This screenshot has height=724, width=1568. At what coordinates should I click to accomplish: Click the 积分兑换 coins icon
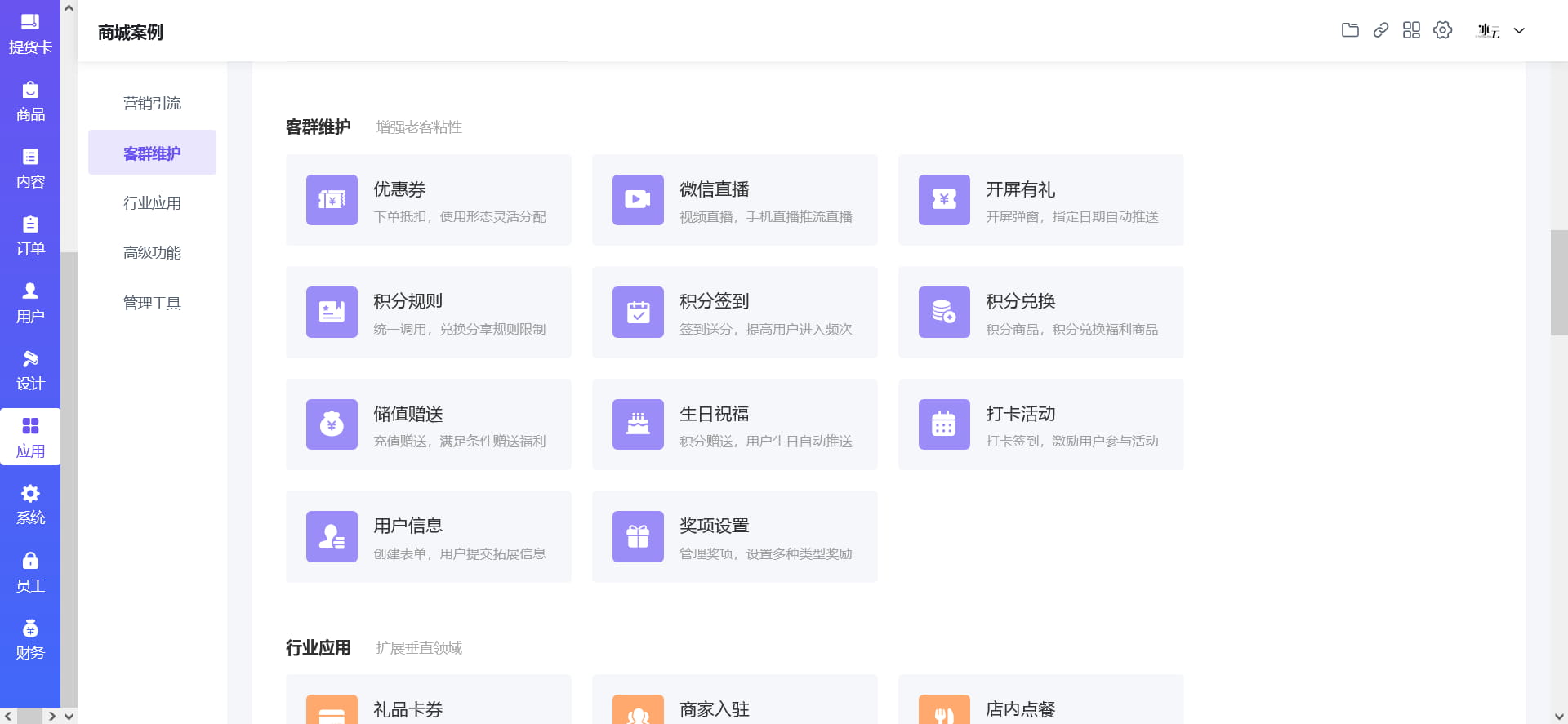pyautogui.click(x=944, y=312)
